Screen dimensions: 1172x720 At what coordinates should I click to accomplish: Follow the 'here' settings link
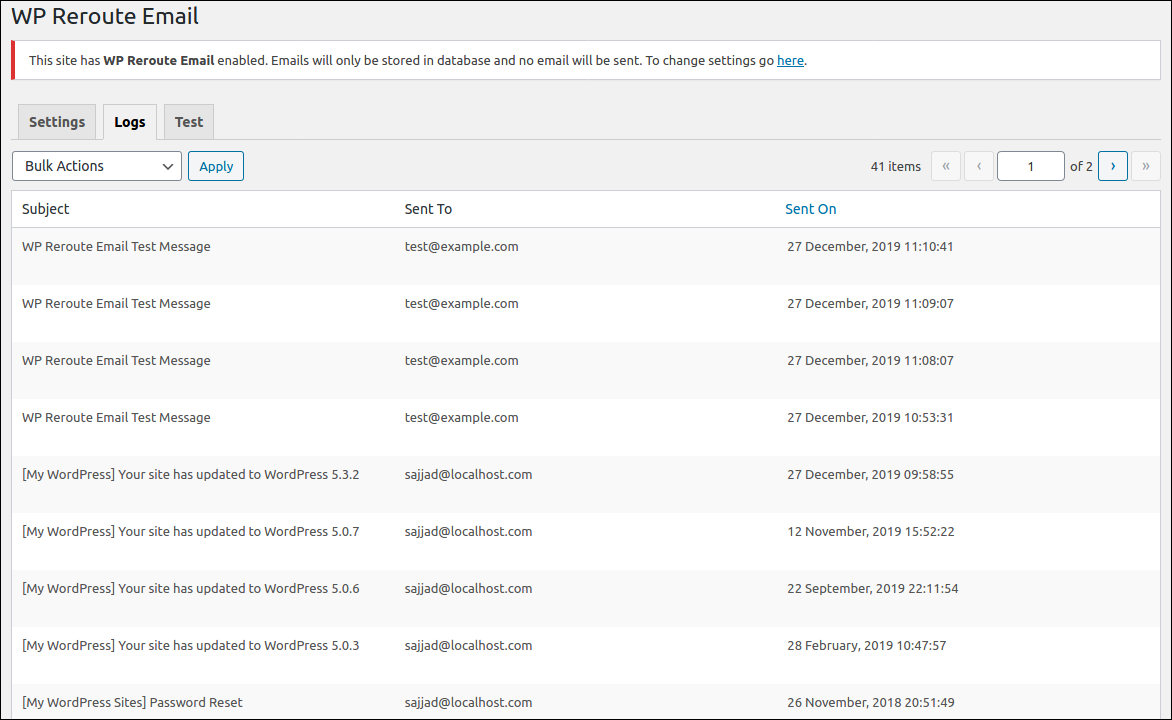pyautogui.click(x=790, y=61)
